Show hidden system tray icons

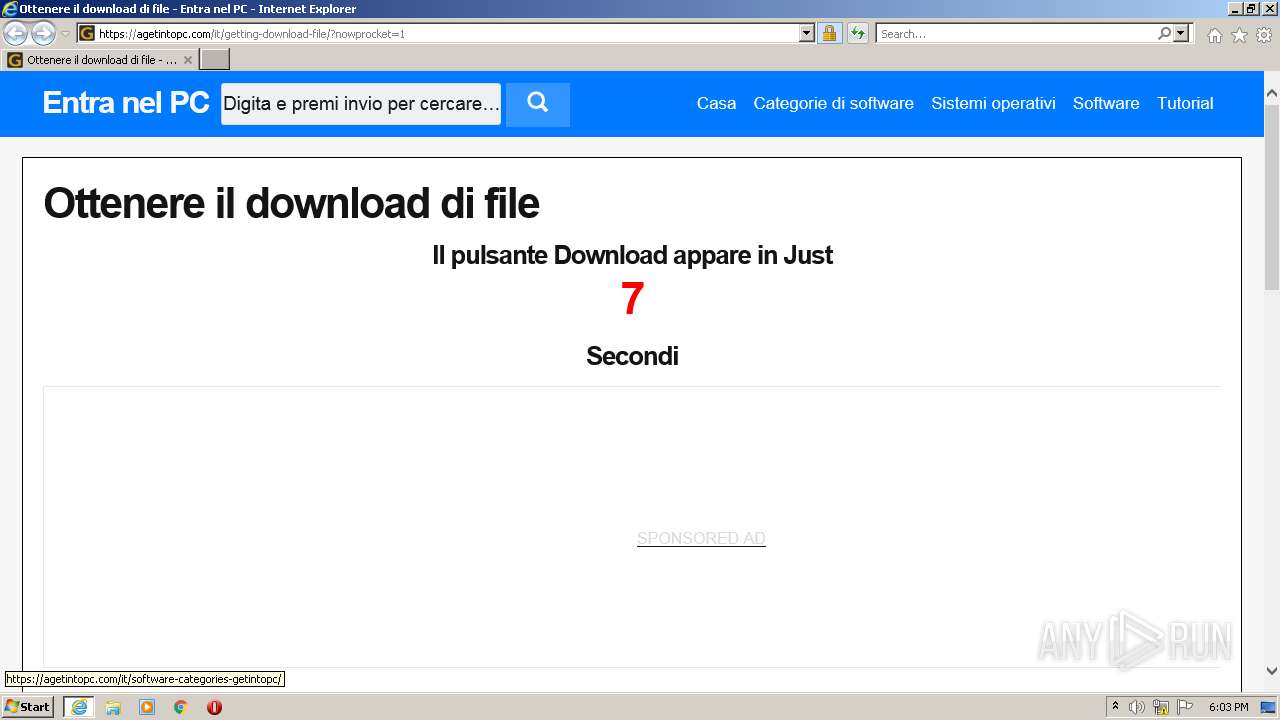[x=1116, y=707]
